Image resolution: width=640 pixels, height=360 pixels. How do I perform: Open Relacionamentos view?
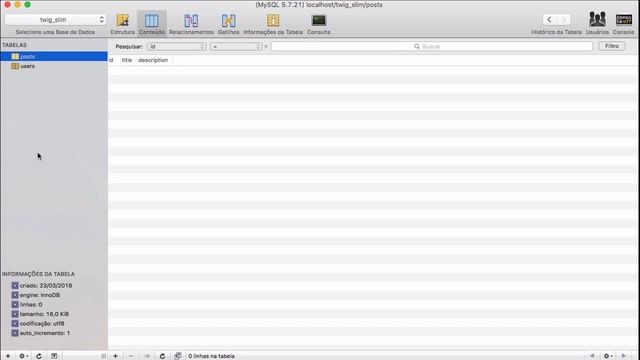[x=191, y=24]
